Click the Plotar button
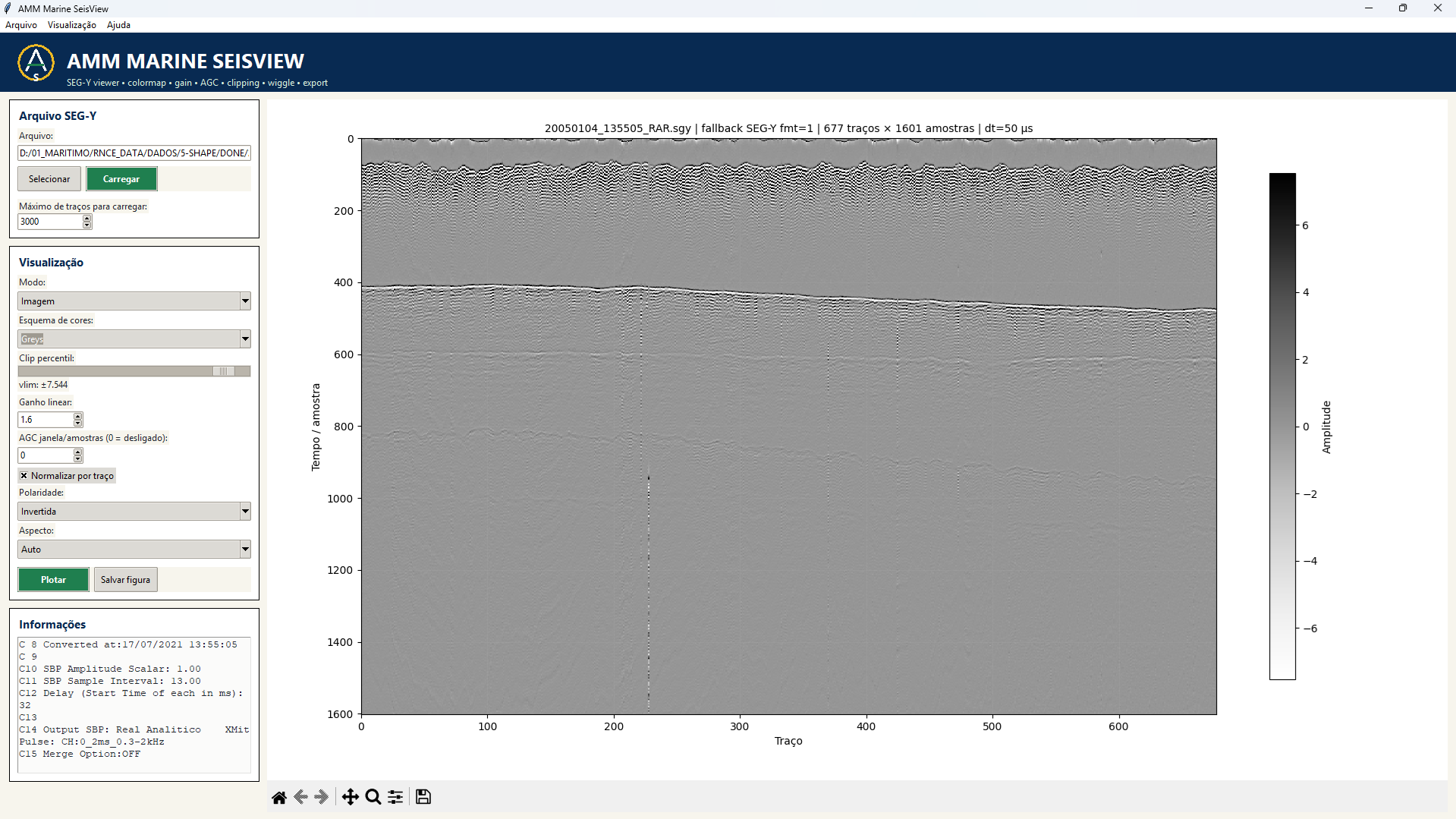The width and height of the screenshot is (1456, 819). 53,580
